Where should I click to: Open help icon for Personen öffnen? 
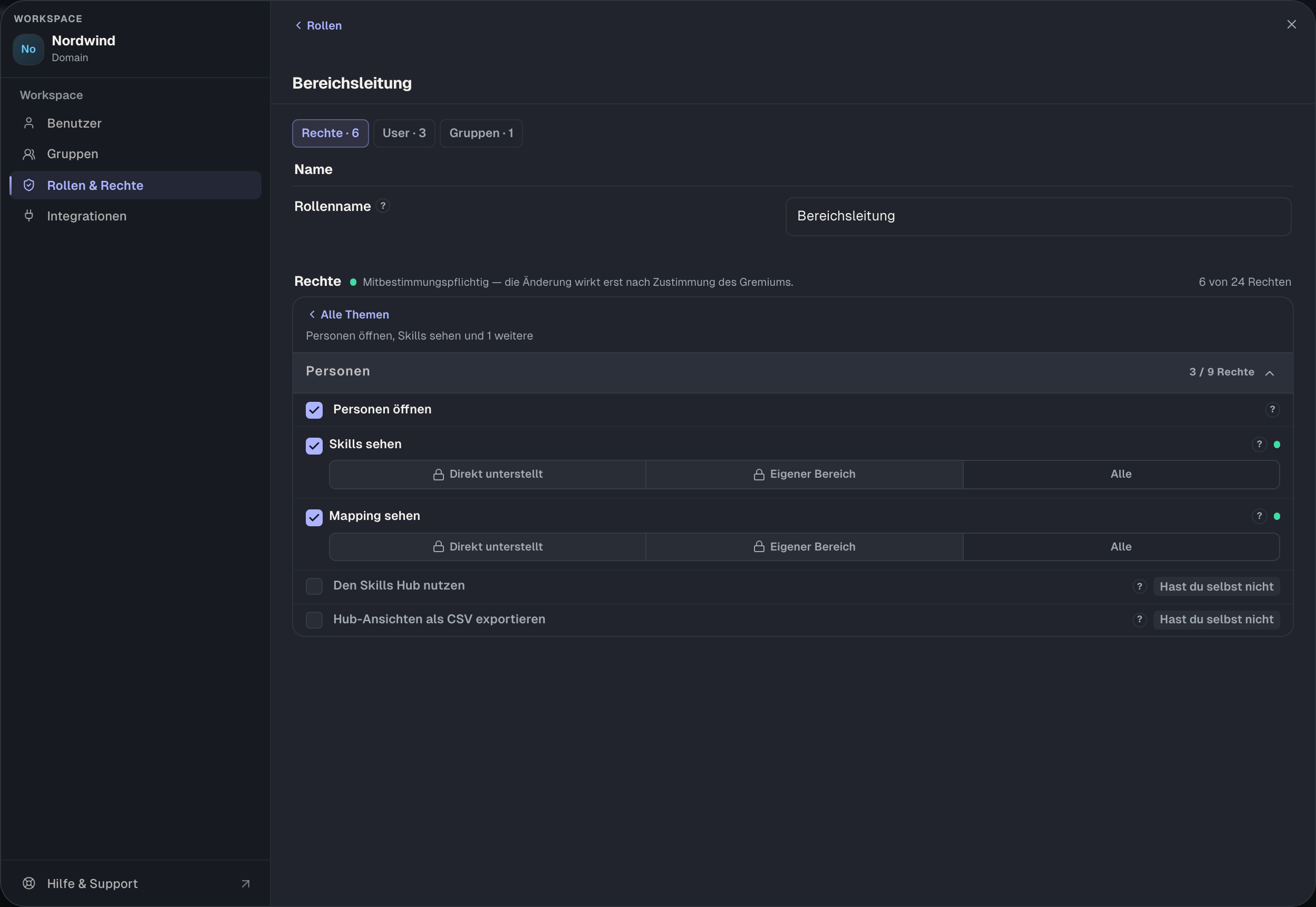tap(1272, 409)
